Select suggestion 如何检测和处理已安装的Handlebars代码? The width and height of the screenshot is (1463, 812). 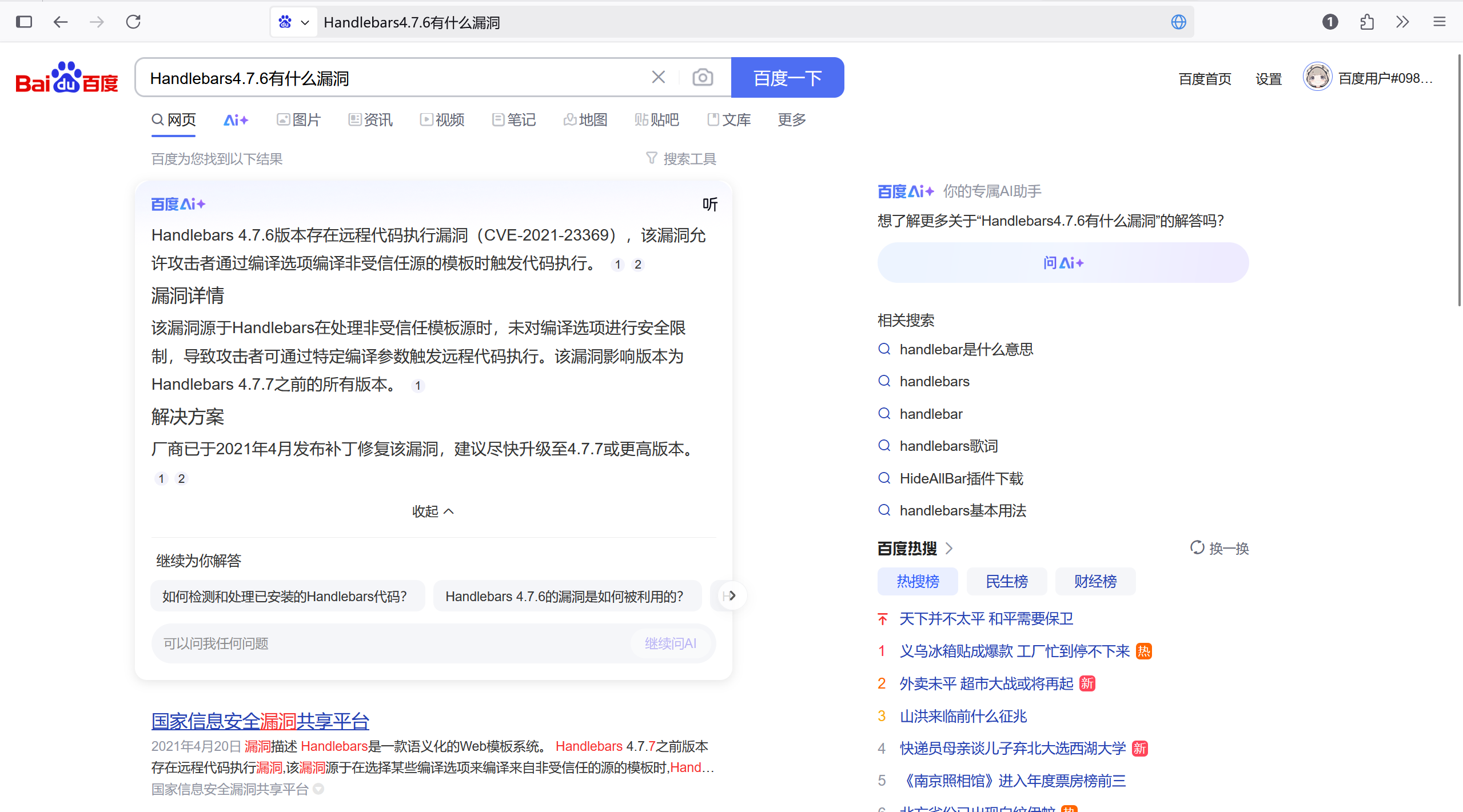(288, 596)
